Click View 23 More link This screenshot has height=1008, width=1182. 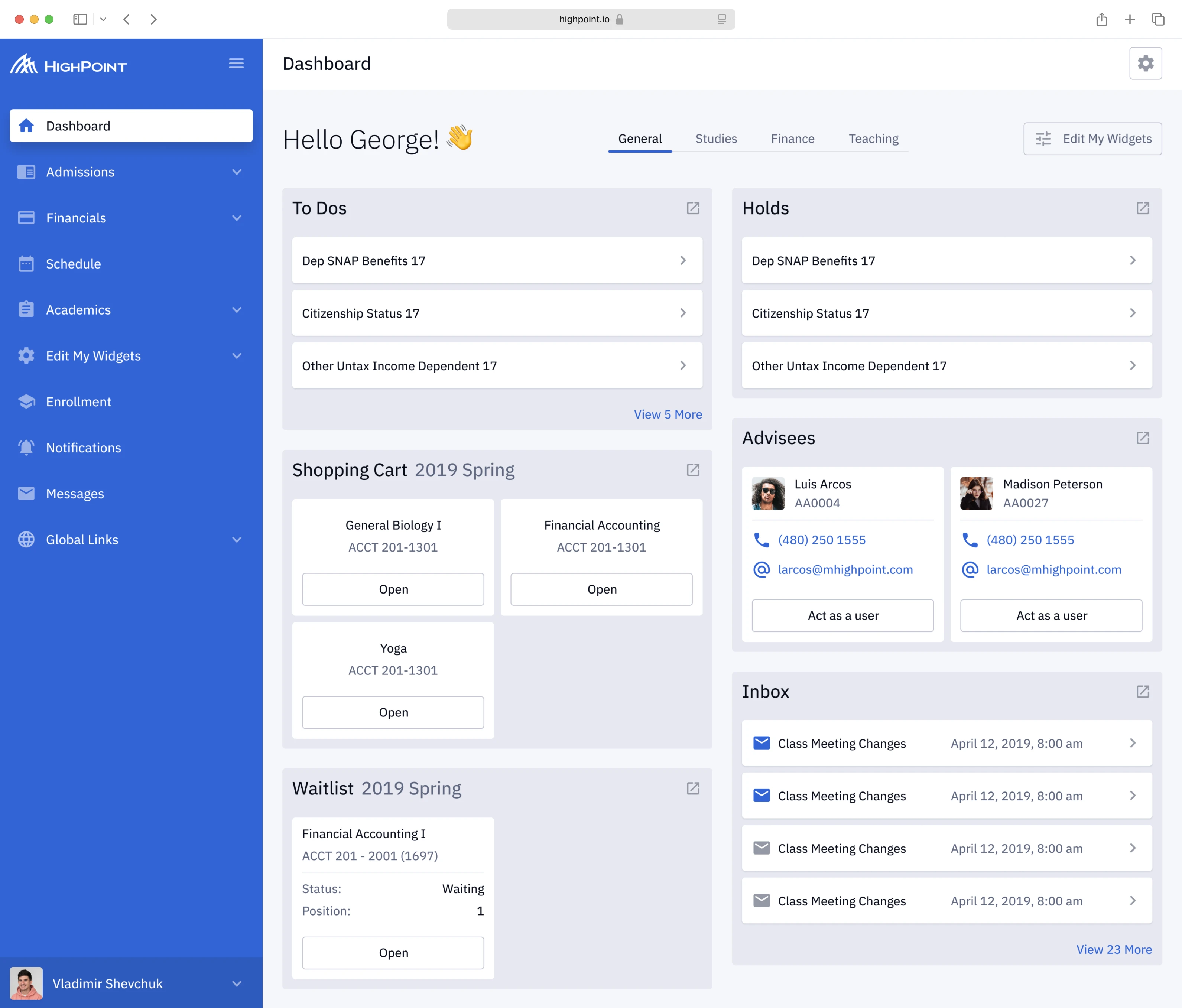coord(1114,949)
